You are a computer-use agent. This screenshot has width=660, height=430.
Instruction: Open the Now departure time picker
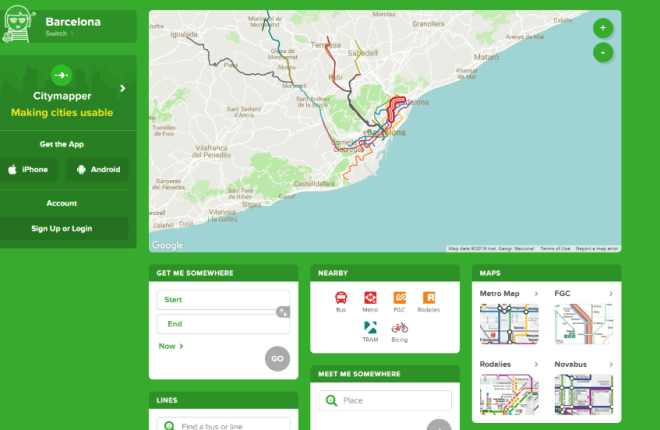171,346
